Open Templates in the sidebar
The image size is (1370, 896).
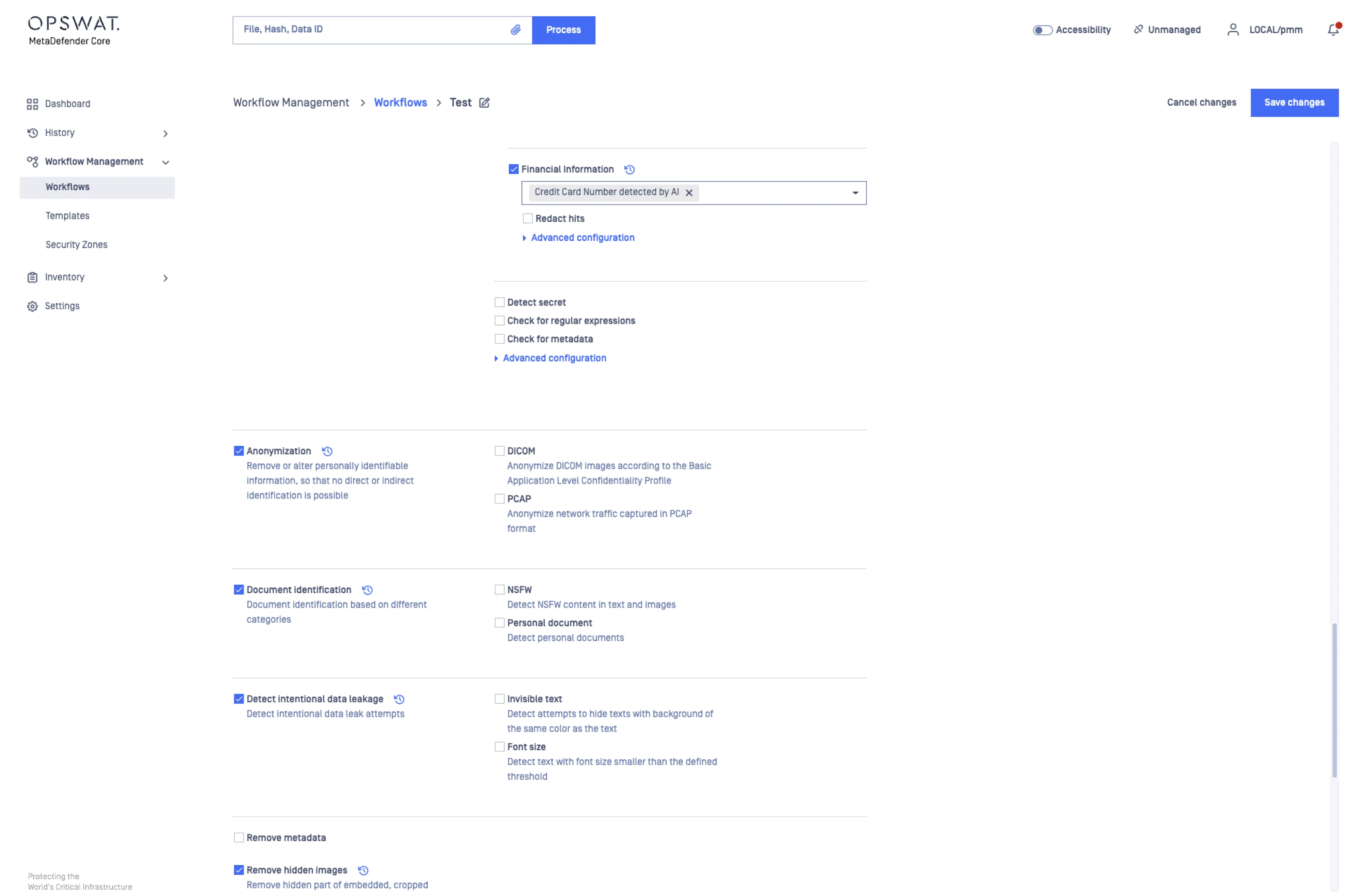tap(67, 216)
